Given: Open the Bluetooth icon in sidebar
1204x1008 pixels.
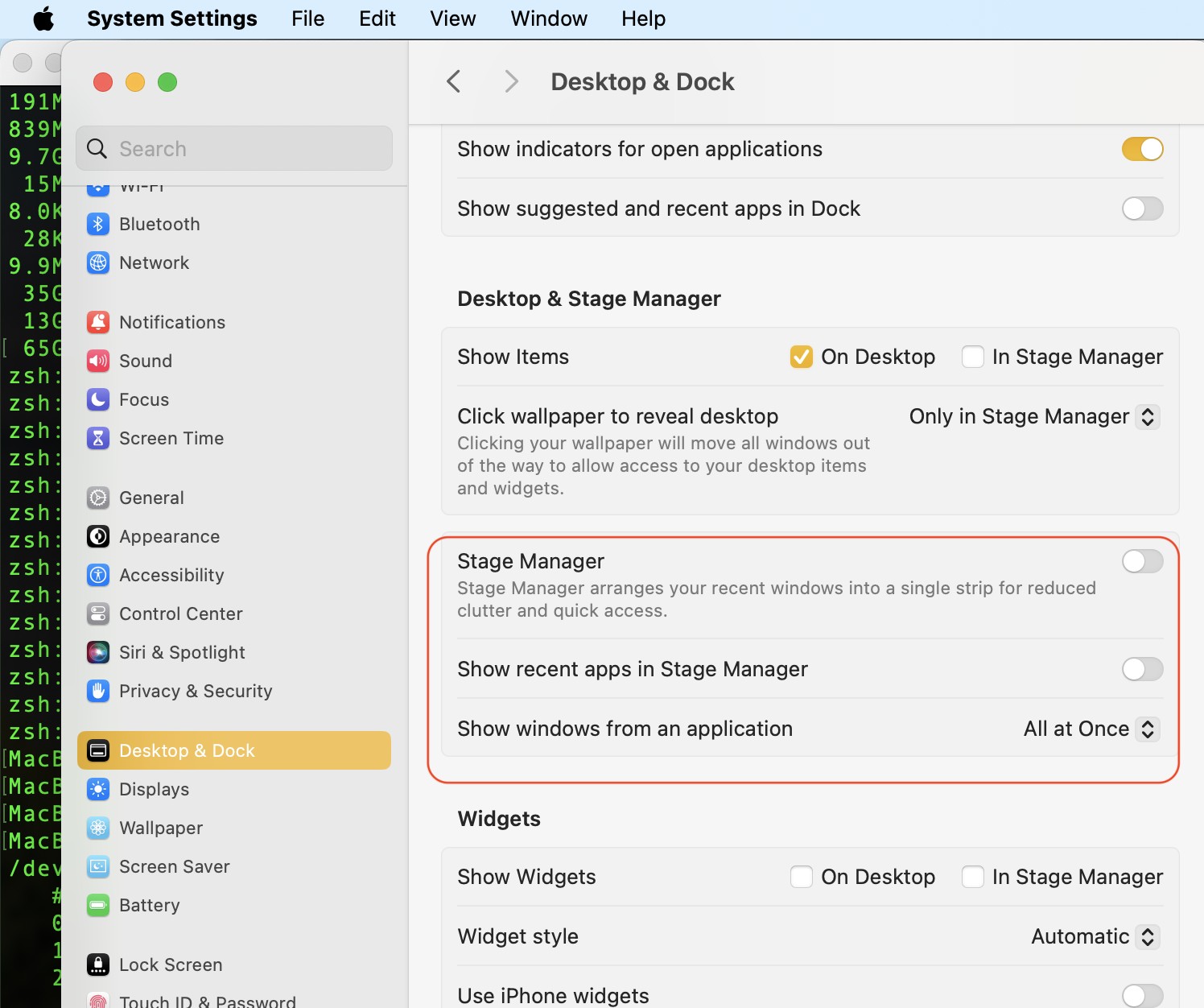Looking at the screenshot, I should pos(98,224).
